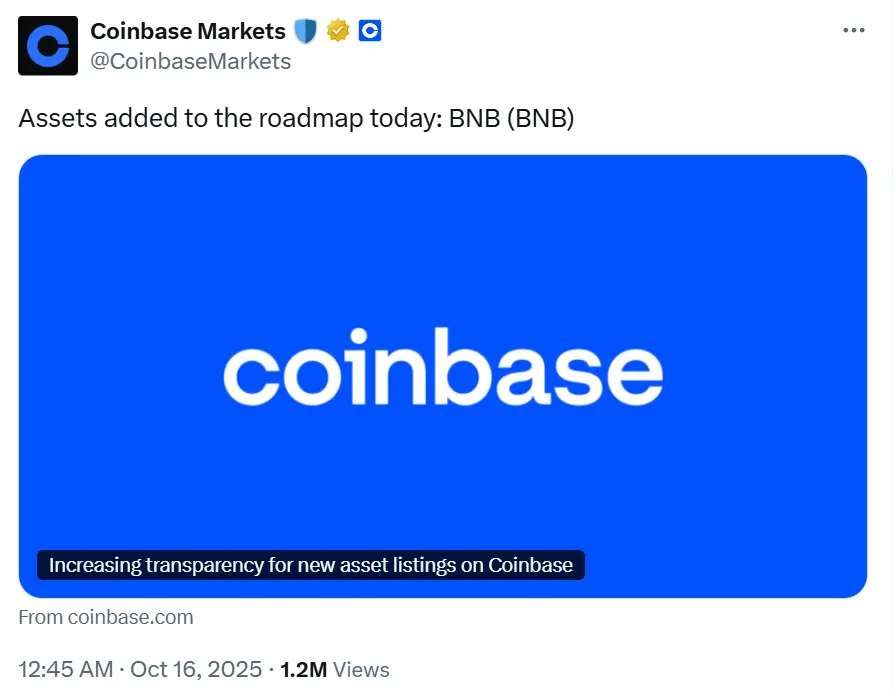This screenshot has height=690, width=894.
Task: Click the "Views" label
Action: 361,669
